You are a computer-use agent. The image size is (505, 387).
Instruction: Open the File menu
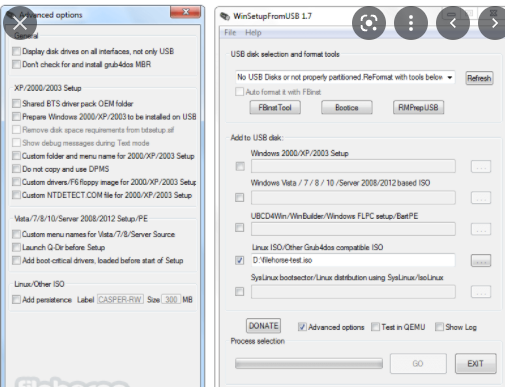tap(230, 33)
